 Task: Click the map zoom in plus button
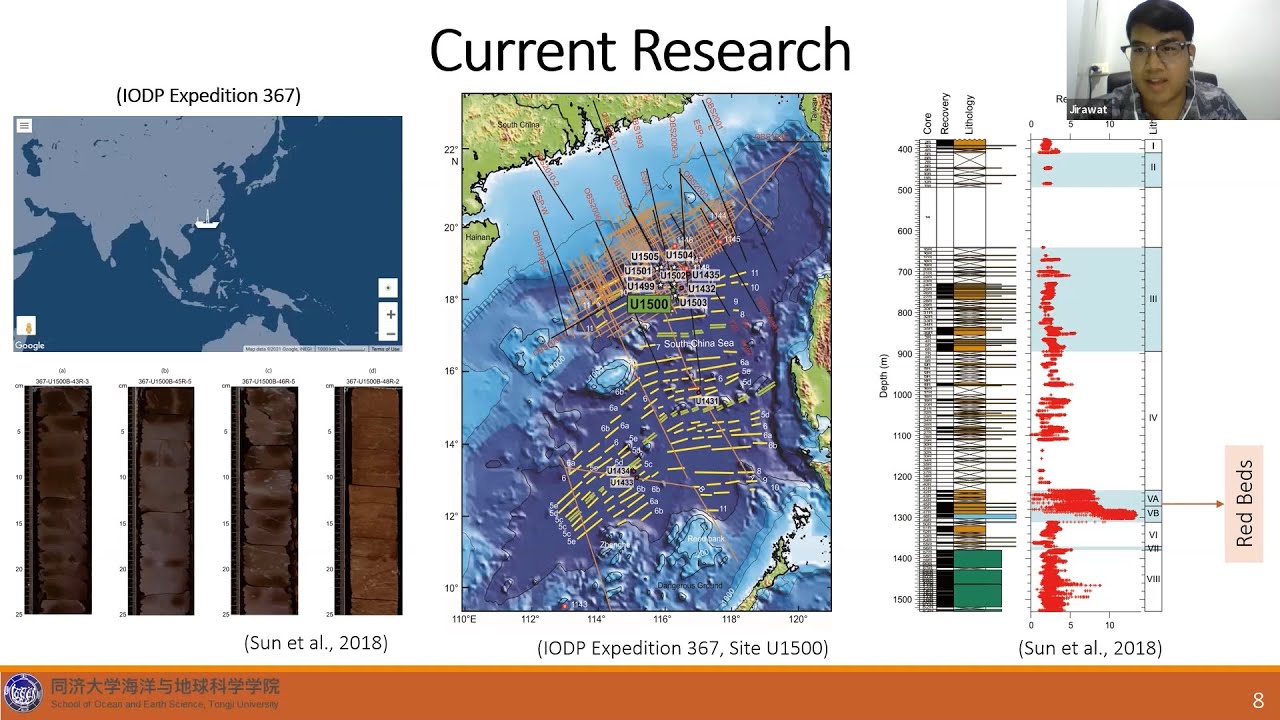point(390,314)
